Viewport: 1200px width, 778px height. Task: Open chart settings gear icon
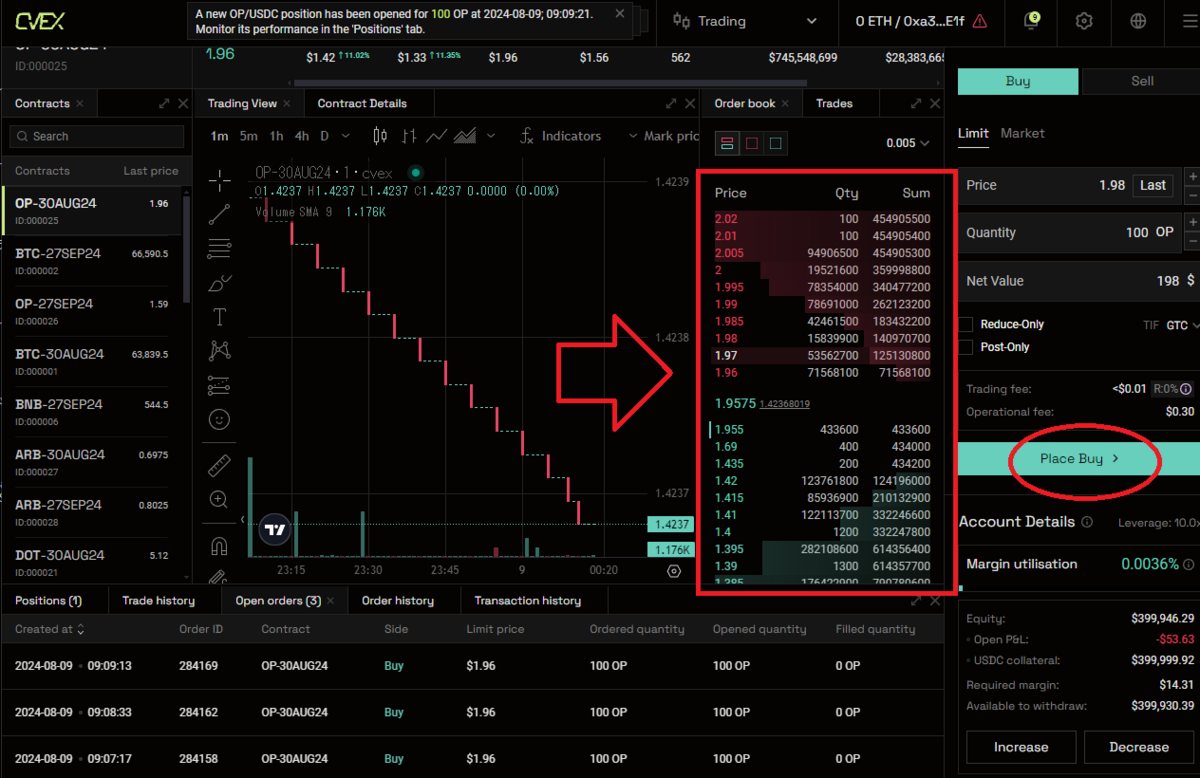click(x=673, y=570)
